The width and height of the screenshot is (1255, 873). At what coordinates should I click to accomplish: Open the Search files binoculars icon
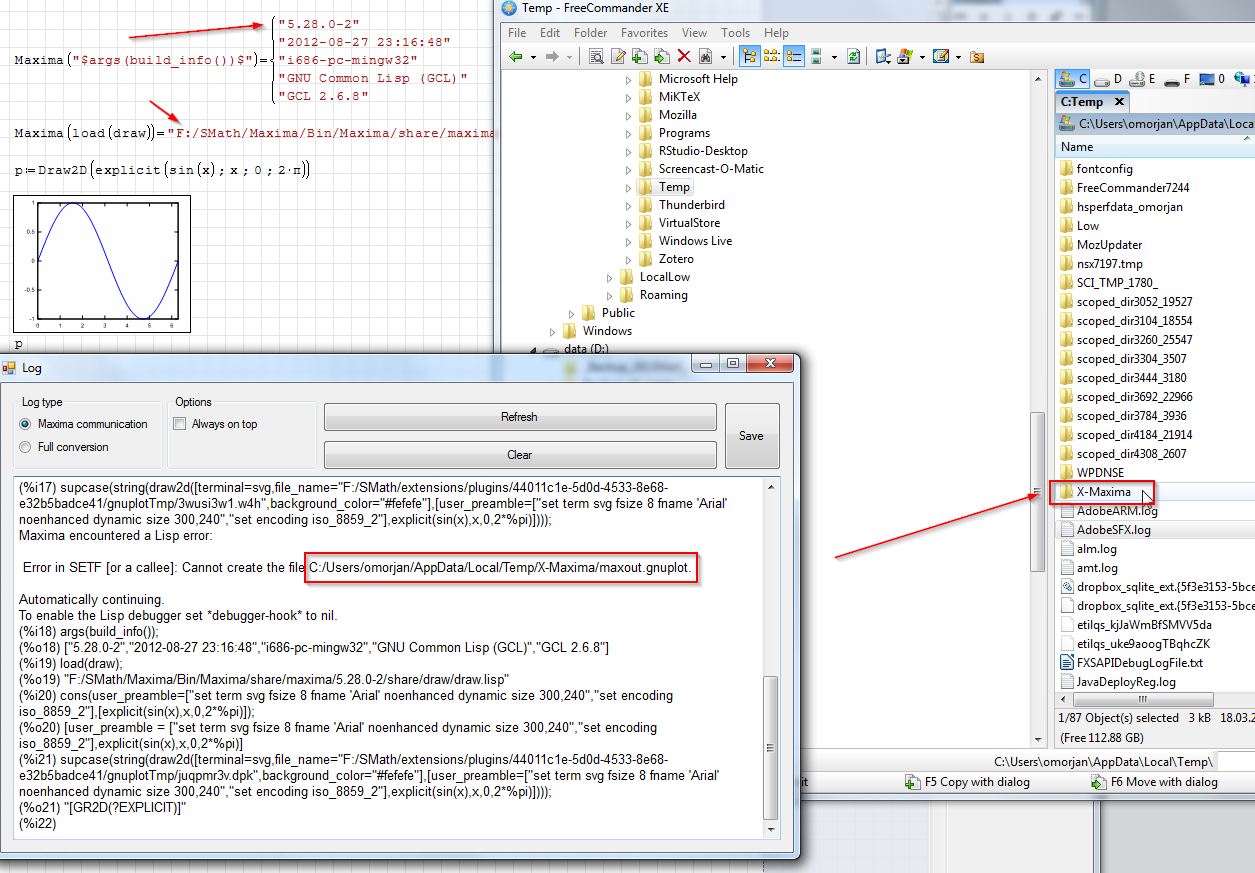[x=705, y=58]
